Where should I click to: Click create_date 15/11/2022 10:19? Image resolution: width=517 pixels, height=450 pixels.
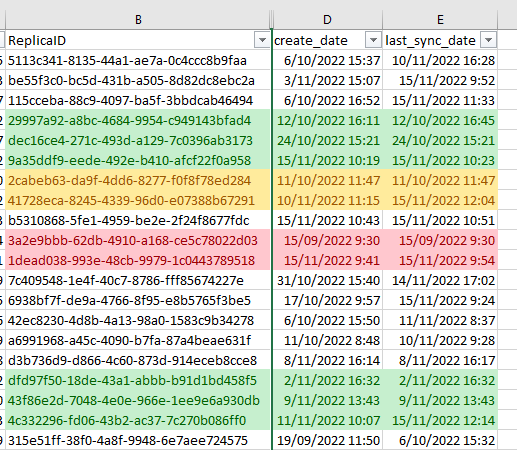pos(327,160)
